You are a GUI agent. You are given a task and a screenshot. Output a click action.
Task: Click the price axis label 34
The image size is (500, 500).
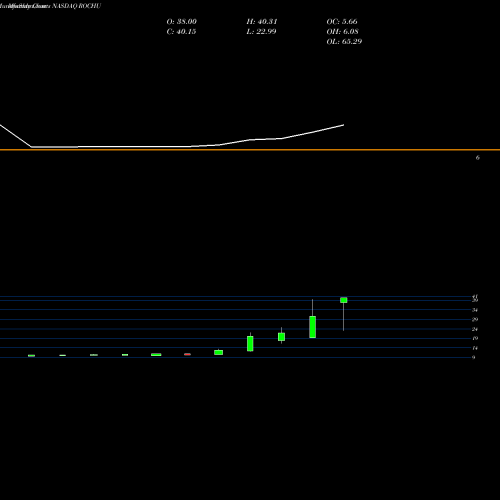[x=475, y=310]
